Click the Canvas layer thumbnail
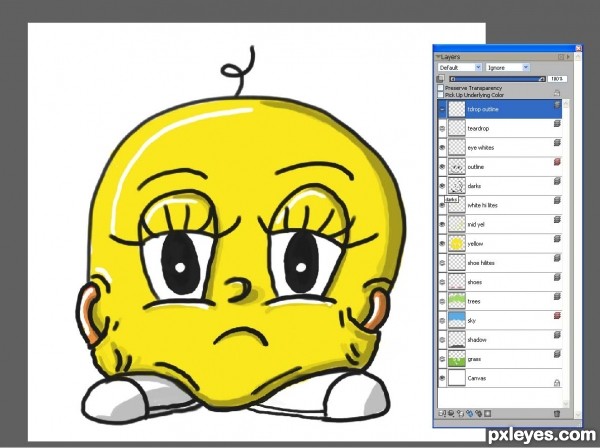 click(x=457, y=378)
